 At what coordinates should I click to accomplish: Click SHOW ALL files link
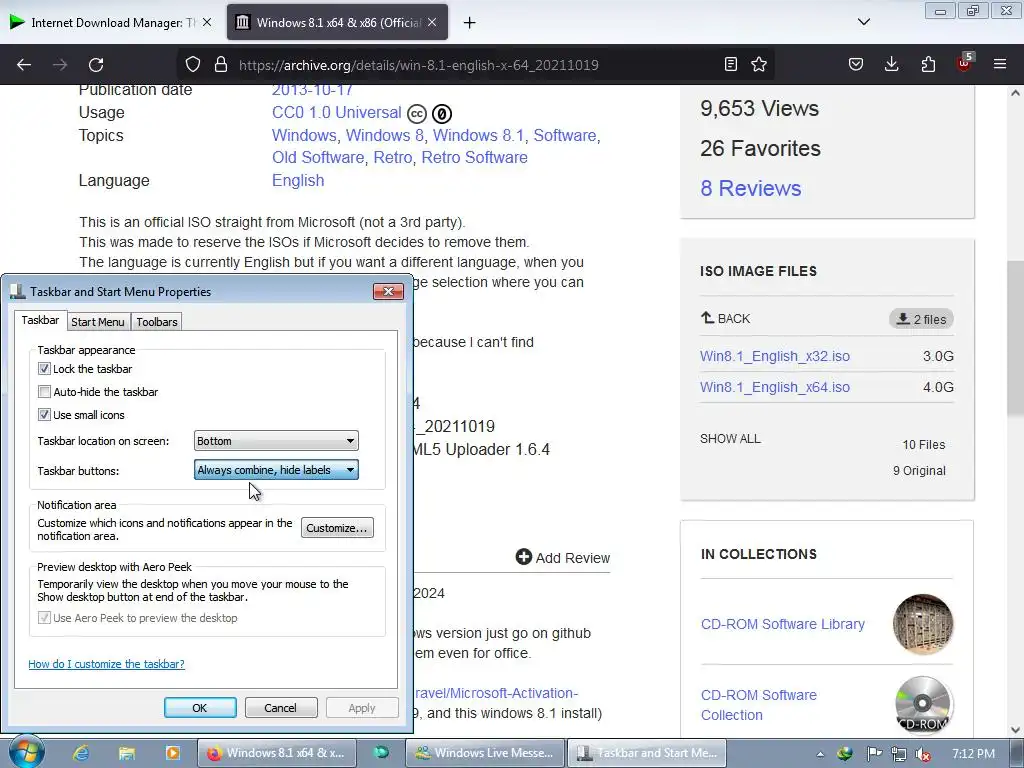coord(730,439)
